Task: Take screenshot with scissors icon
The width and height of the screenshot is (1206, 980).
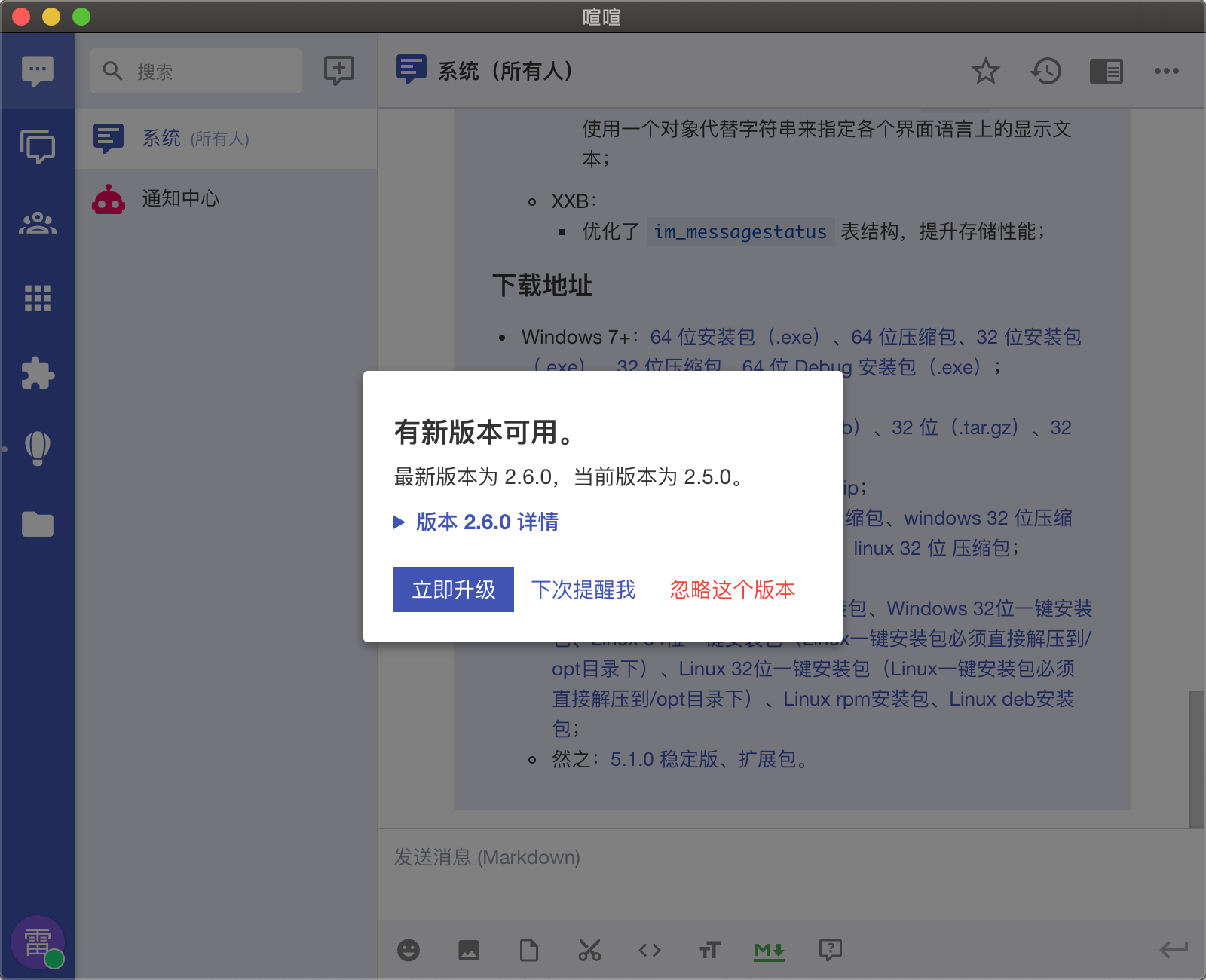Action: coord(589,950)
